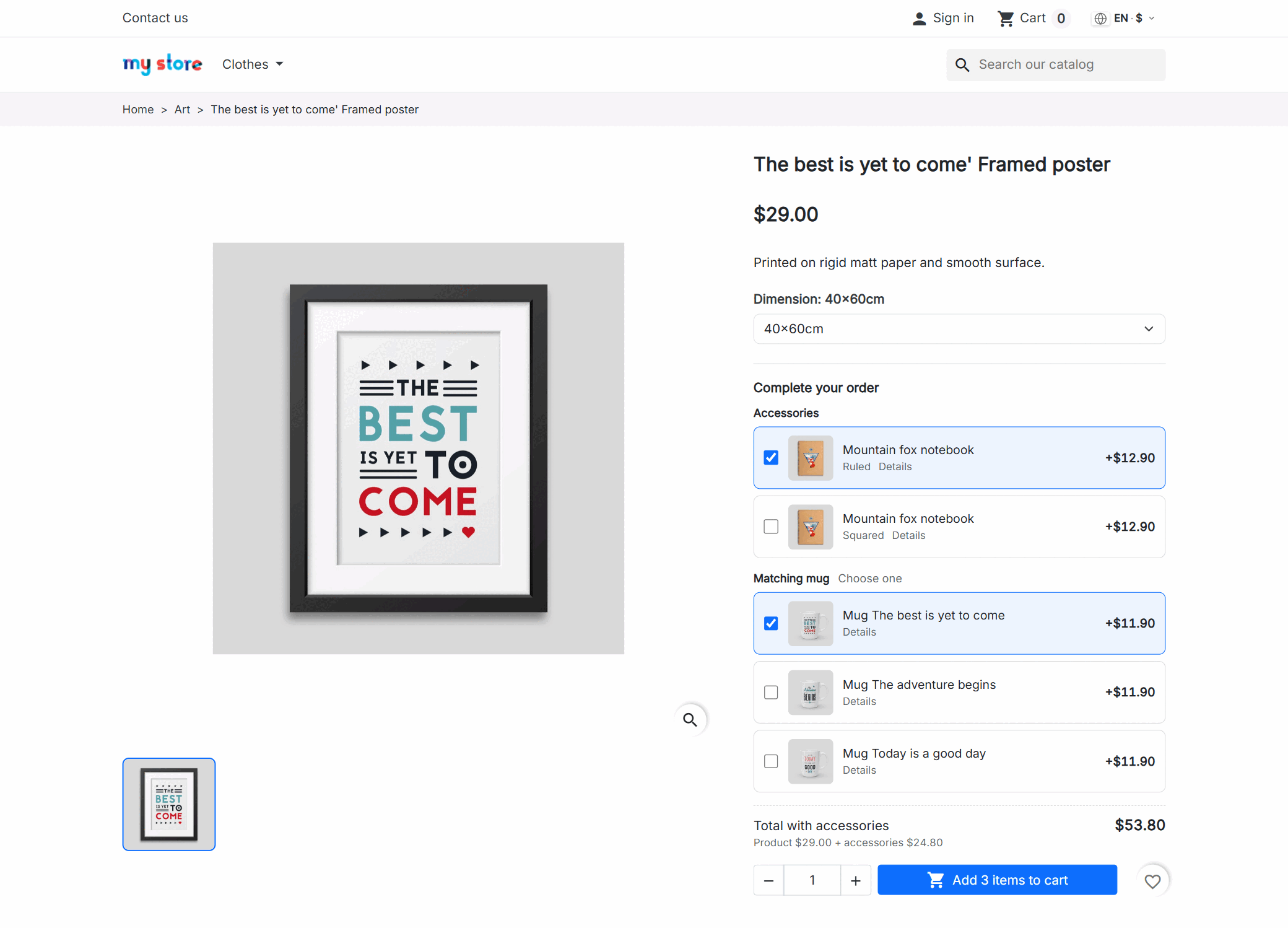
Task: Click the quantity input field
Action: point(812,880)
